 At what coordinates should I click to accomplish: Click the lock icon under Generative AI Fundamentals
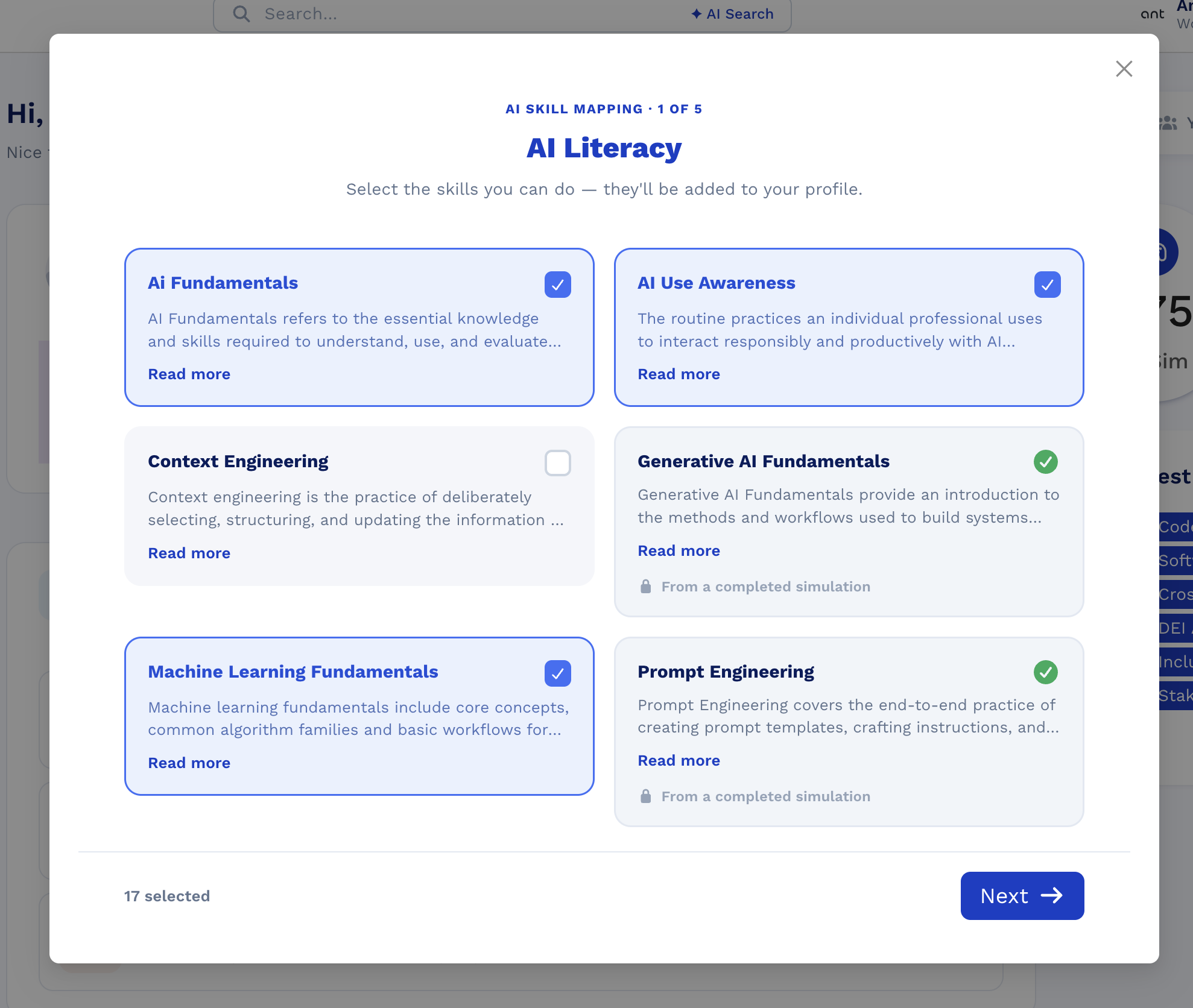(x=645, y=587)
